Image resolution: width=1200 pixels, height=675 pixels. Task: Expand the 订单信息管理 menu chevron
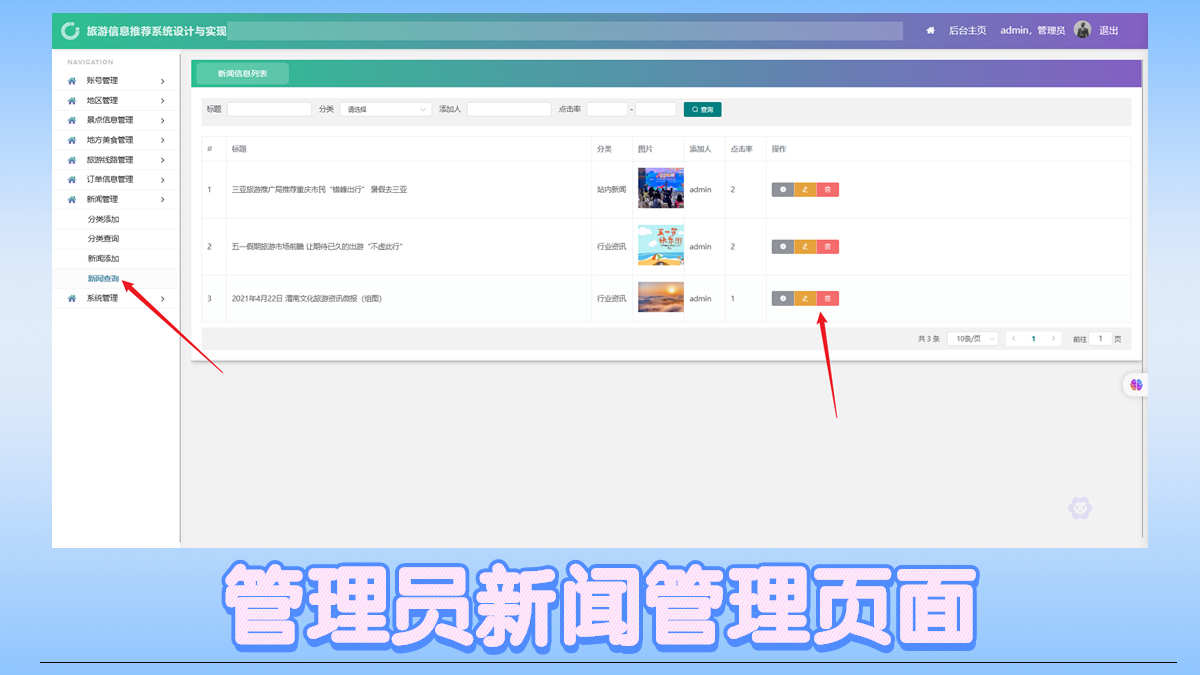click(162, 180)
